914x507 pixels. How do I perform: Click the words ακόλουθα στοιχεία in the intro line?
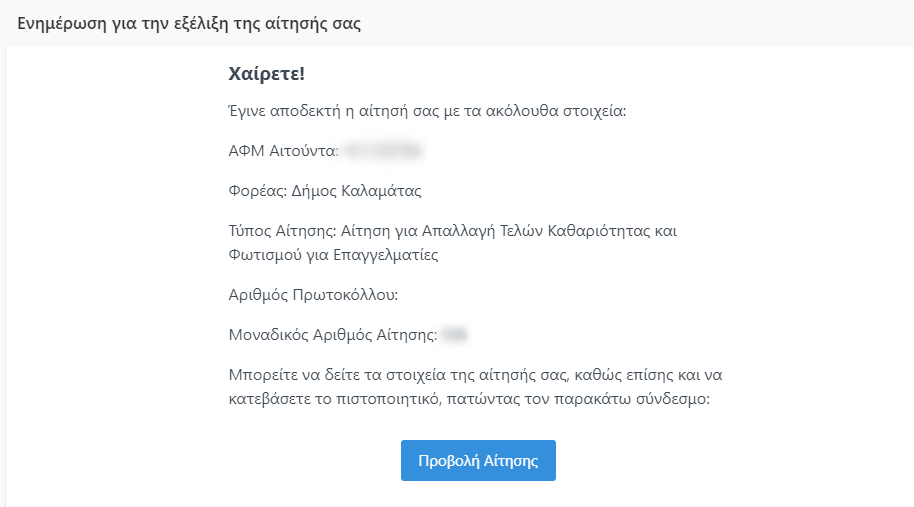pyautogui.click(x=554, y=111)
